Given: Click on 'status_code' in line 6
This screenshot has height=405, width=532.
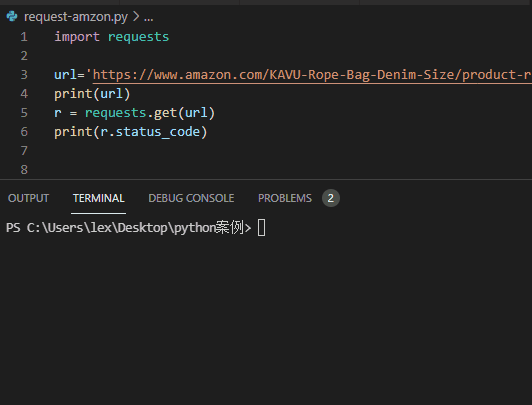Looking at the screenshot, I should tap(158, 132).
